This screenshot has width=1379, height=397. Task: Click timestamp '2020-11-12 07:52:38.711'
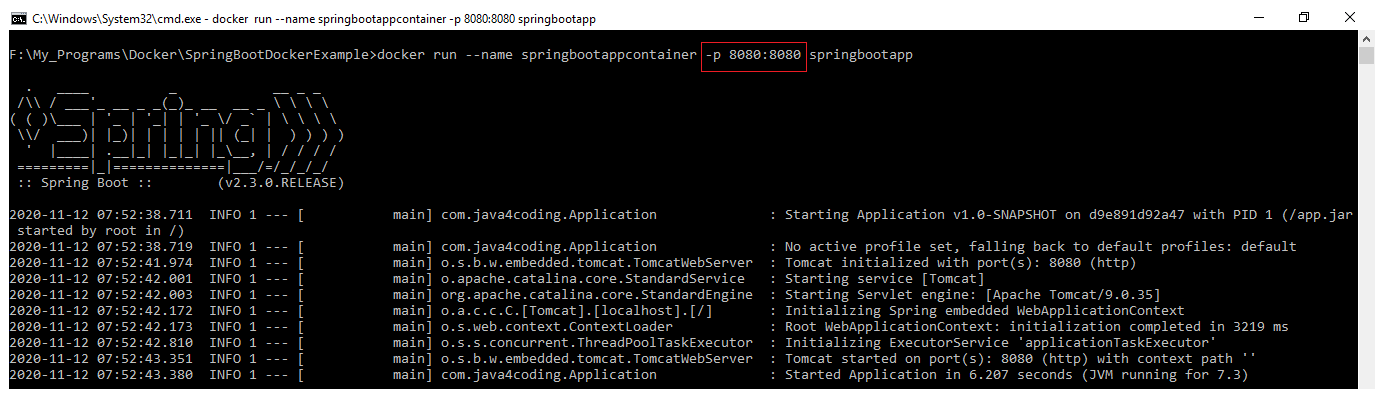click(x=101, y=214)
